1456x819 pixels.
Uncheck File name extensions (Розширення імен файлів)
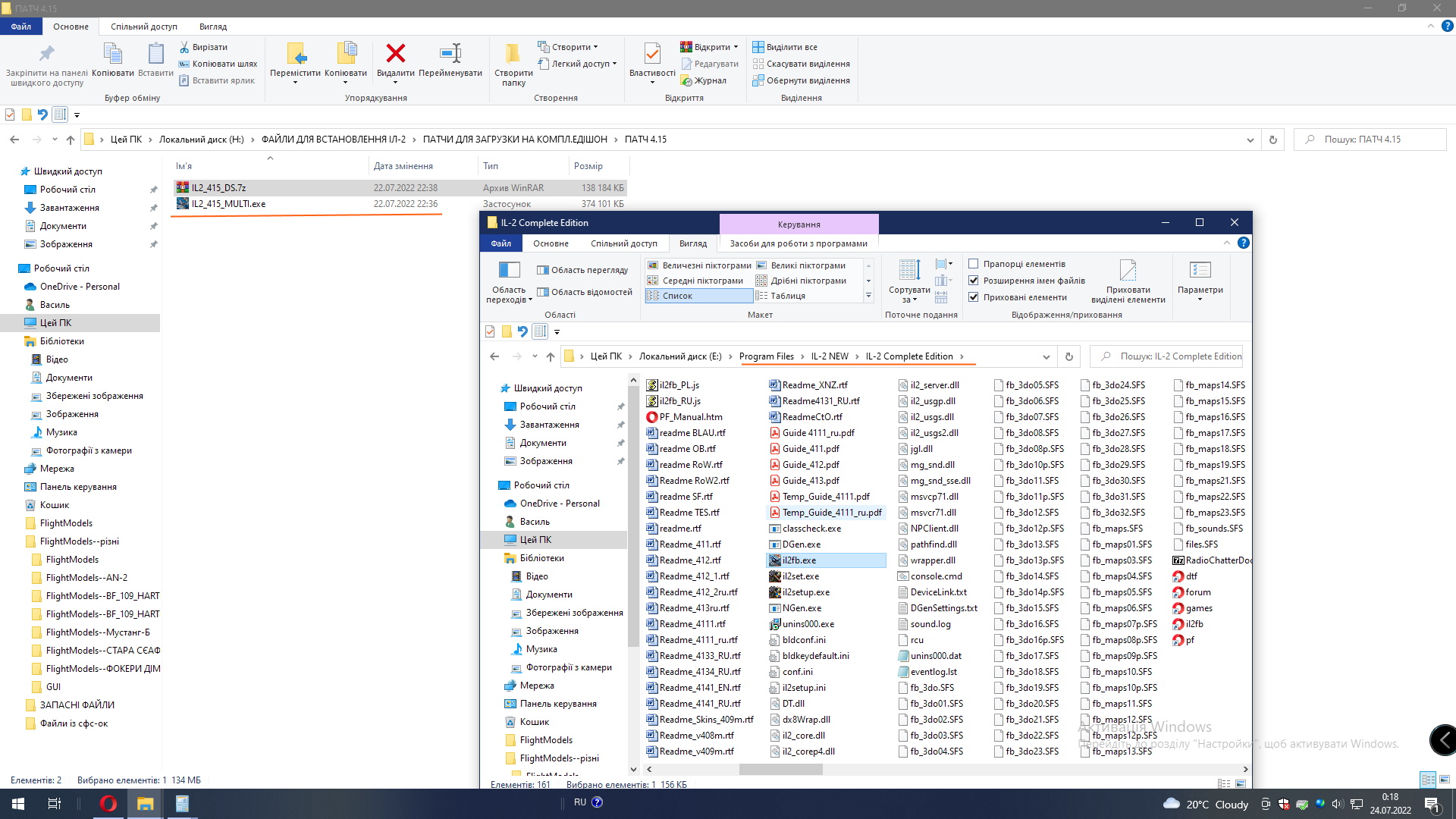[974, 281]
